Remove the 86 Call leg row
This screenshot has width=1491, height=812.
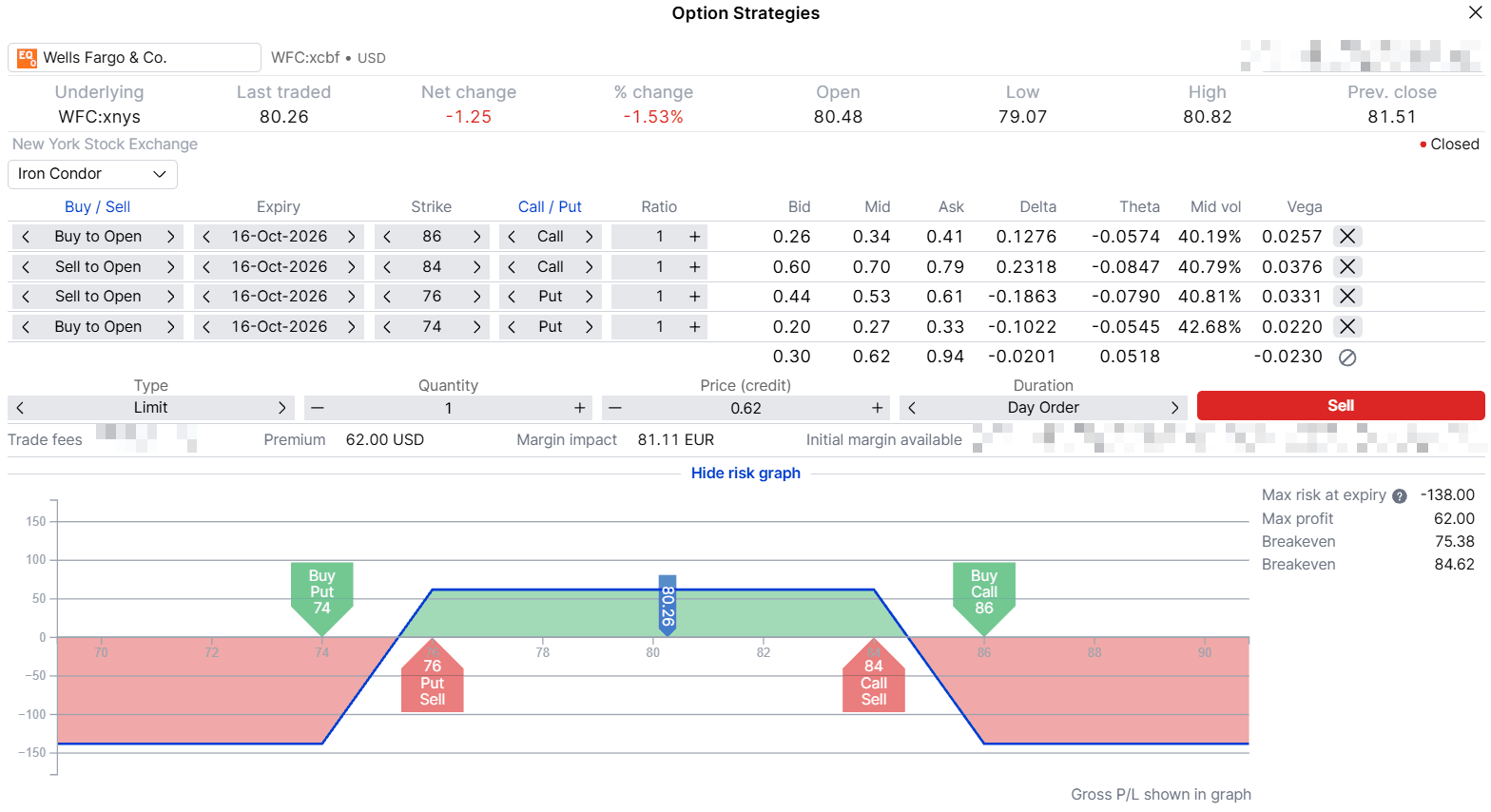click(x=1347, y=236)
